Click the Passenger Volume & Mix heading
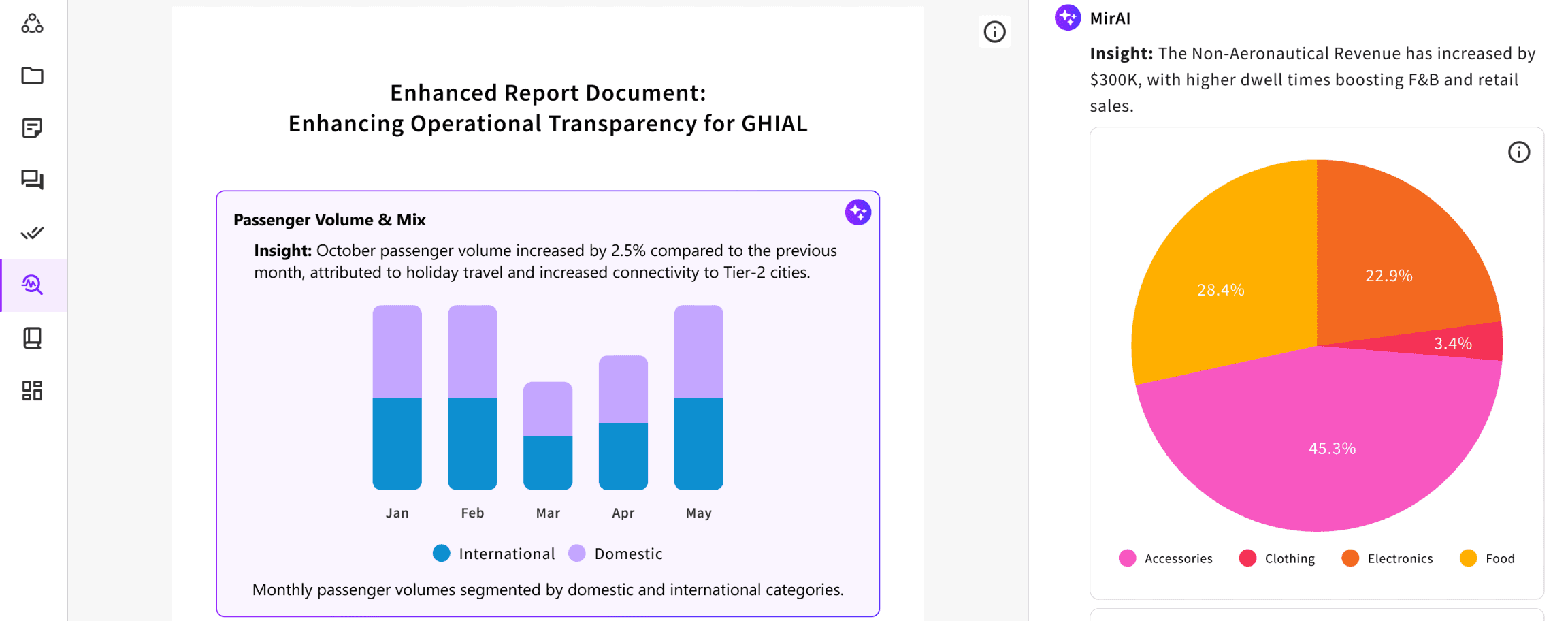The height and width of the screenshot is (621, 1568). (329, 220)
